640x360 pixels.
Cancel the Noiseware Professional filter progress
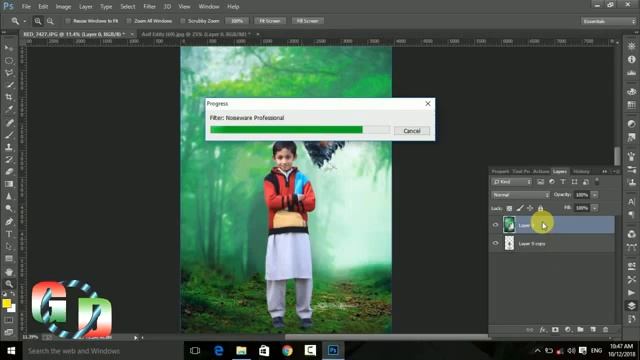tap(411, 131)
